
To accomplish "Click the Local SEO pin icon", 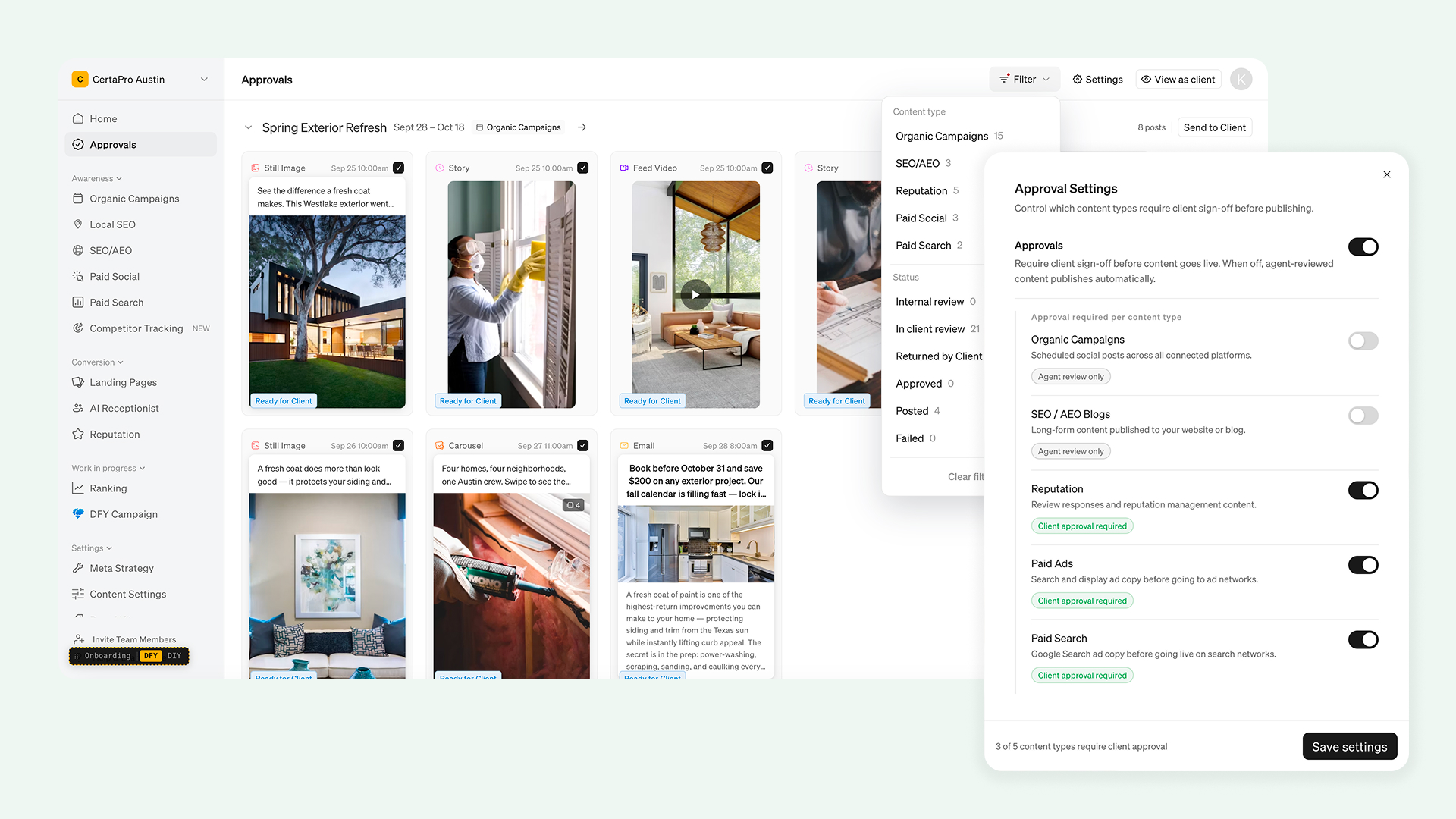I will (77, 224).
